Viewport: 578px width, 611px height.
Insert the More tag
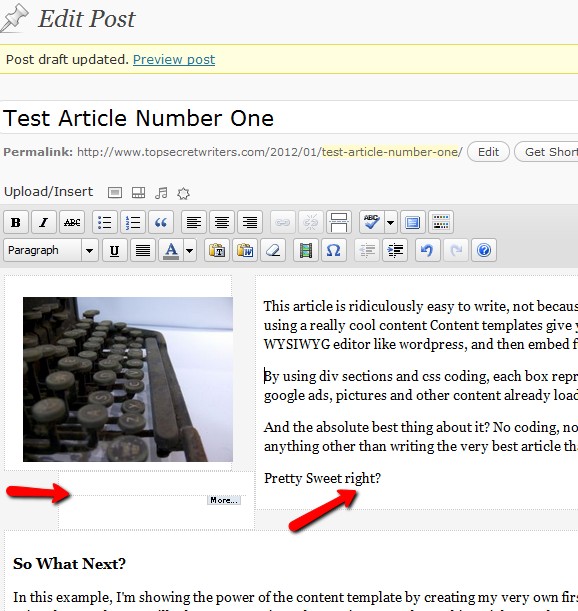(339, 223)
